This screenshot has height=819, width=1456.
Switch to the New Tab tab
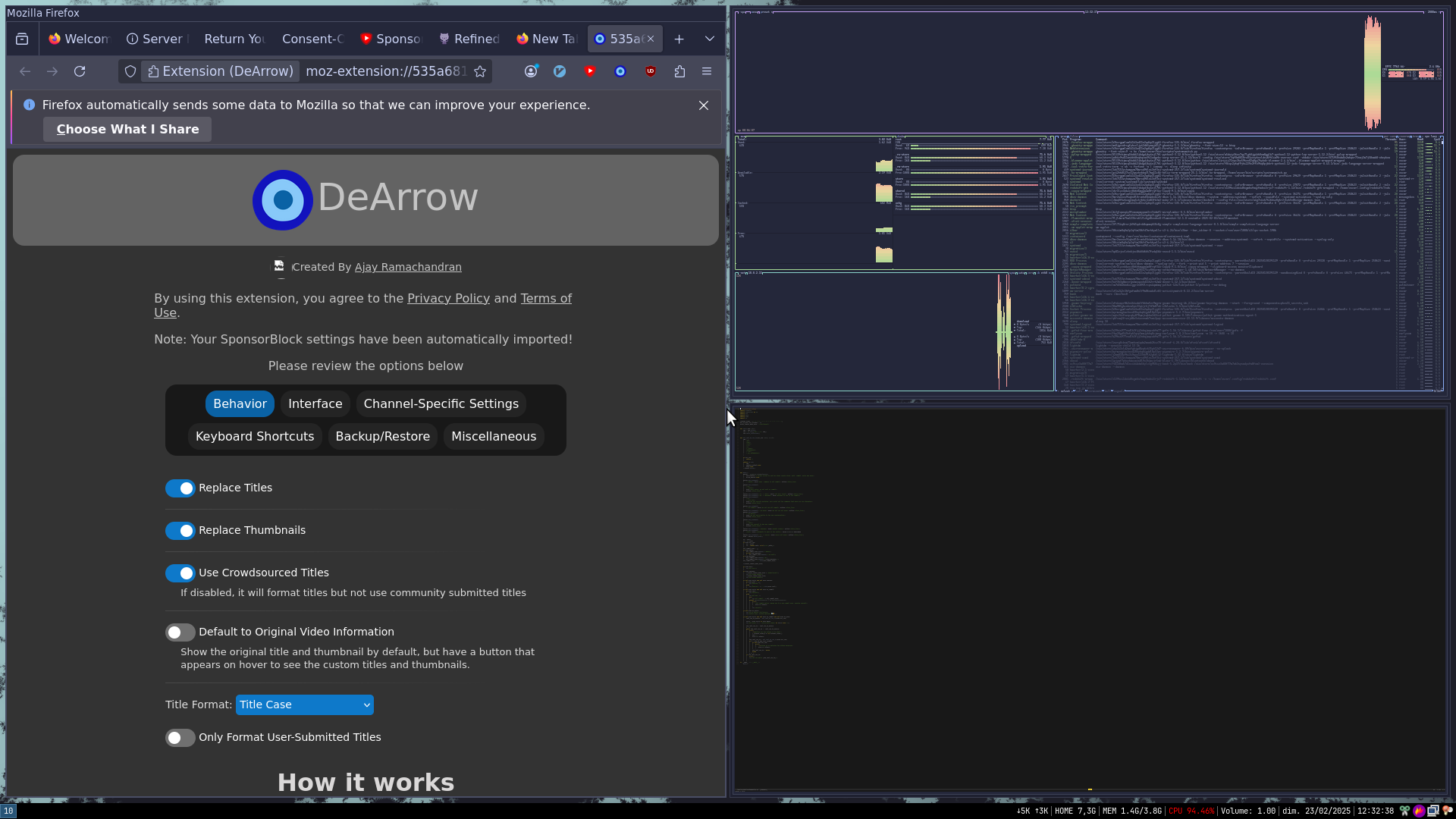[547, 39]
